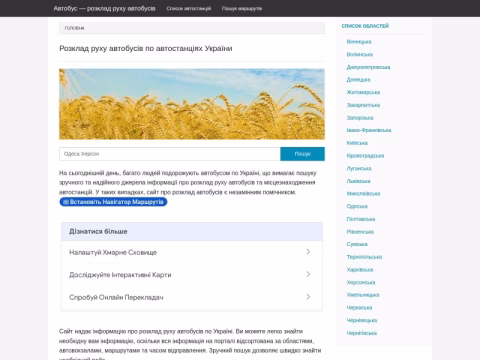The image size is (480, 360).
Task: Click the chevron next to 'Досліджуйте Інтерактивні Карти'
Action: click(x=308, y=274)
